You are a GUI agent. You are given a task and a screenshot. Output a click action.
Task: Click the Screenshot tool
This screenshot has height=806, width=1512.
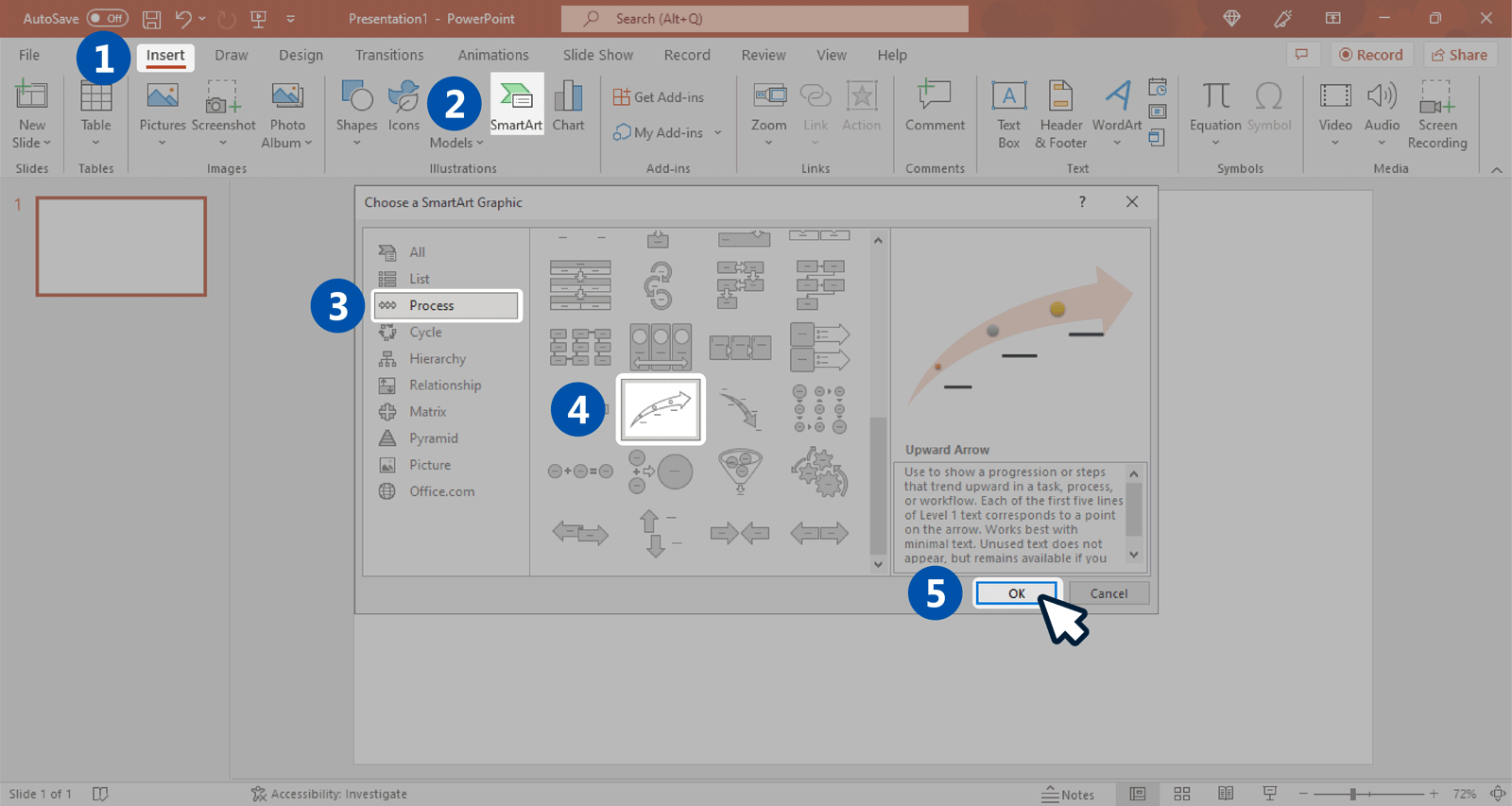click(x=223, y=114)
